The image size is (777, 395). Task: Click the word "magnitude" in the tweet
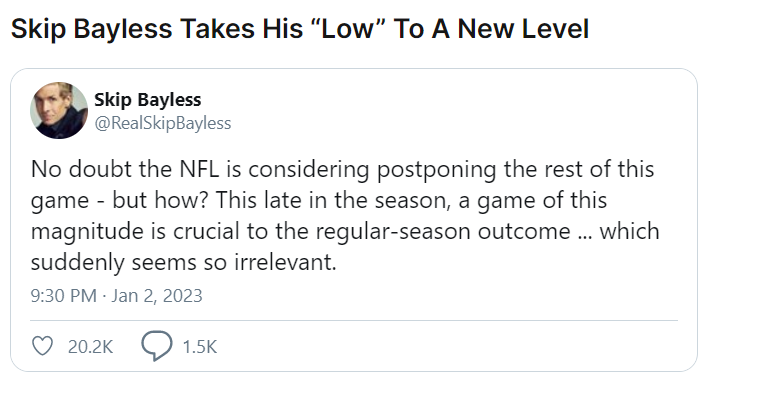coord(88,232)
